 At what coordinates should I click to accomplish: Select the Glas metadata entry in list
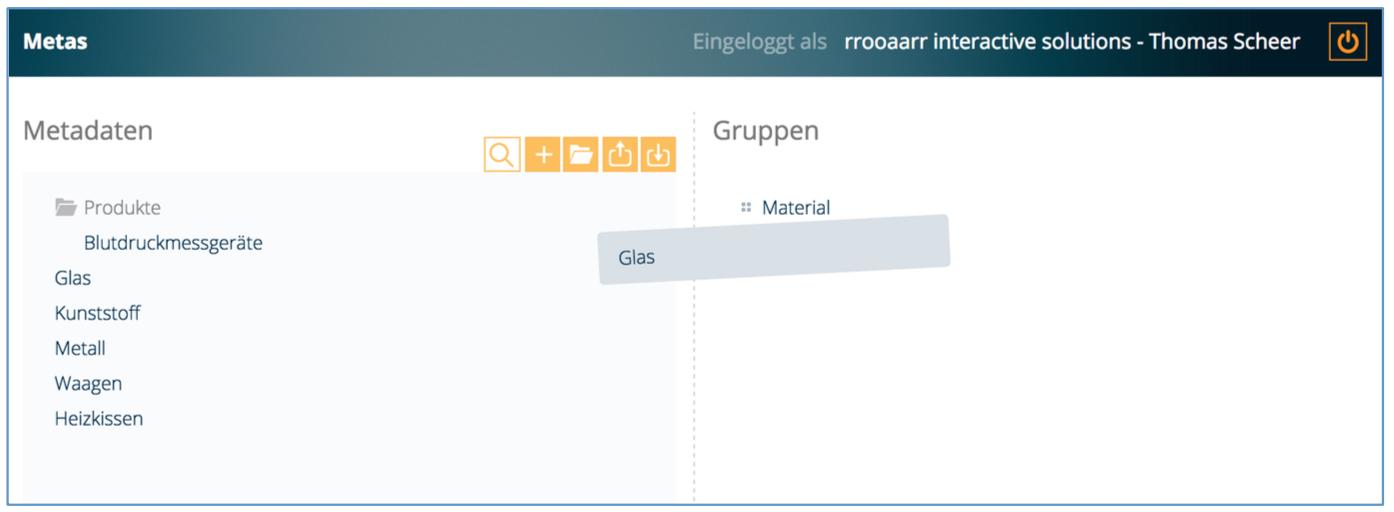pyautogui.click(x=73, y=278)
